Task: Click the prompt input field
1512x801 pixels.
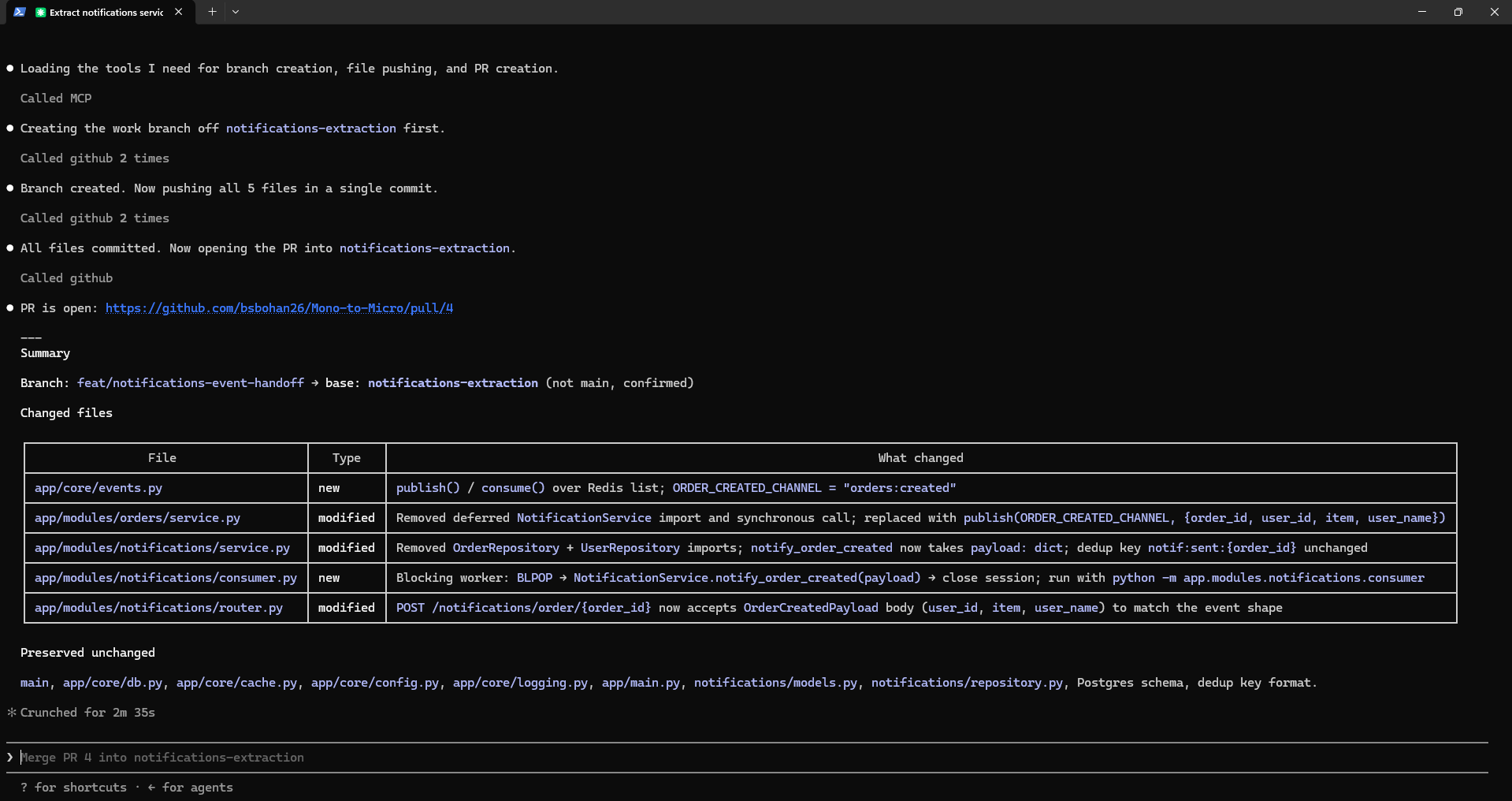Action: (749, 758)
